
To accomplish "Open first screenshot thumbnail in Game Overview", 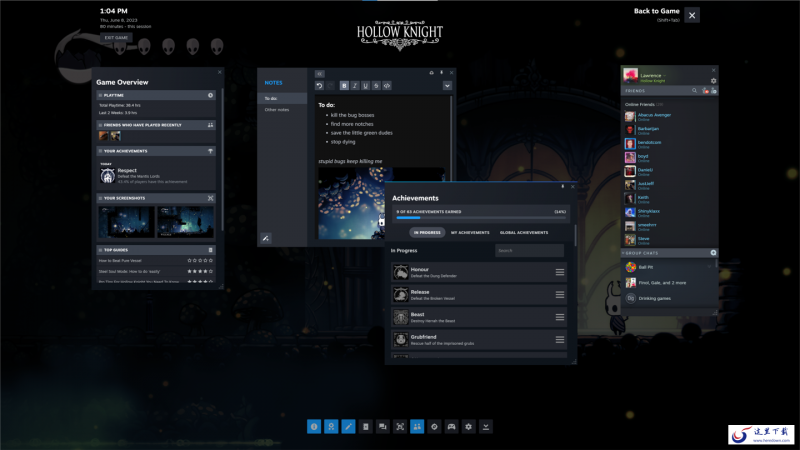I will point(127,222).
